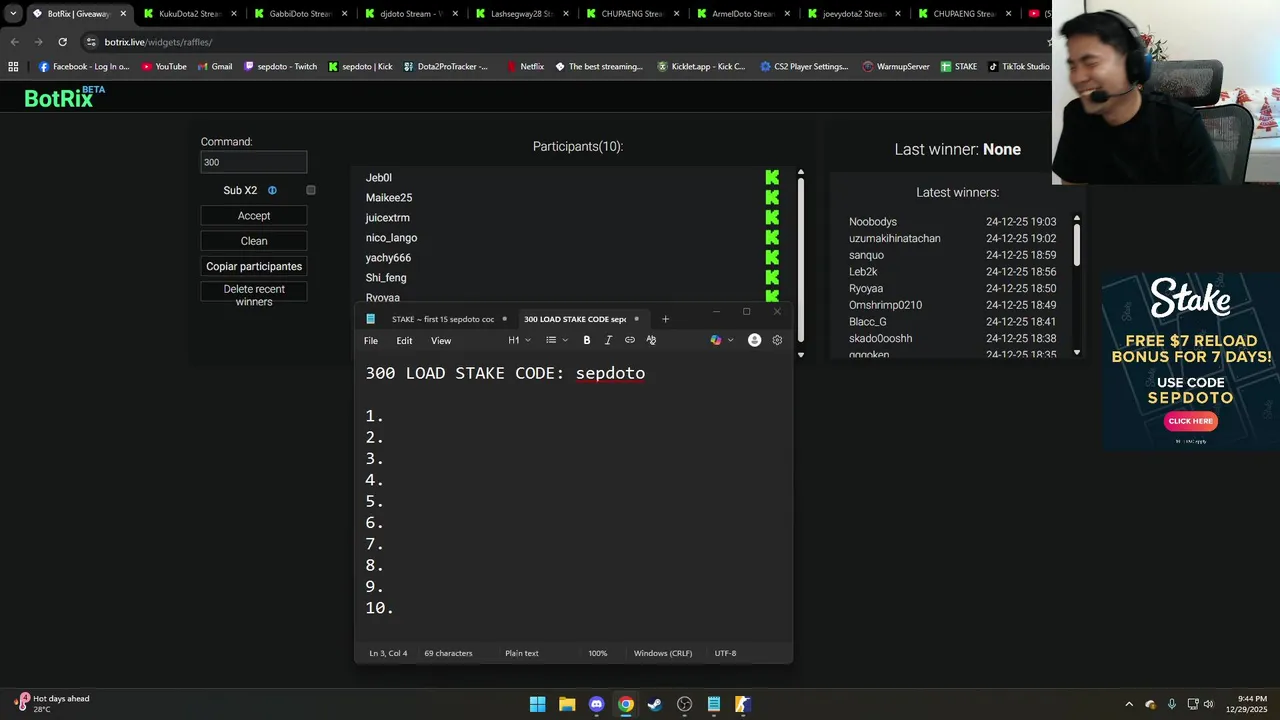Open Gmail bookmark
Image resolution: width=1280 pixels, height=720 pixels.
214,66
